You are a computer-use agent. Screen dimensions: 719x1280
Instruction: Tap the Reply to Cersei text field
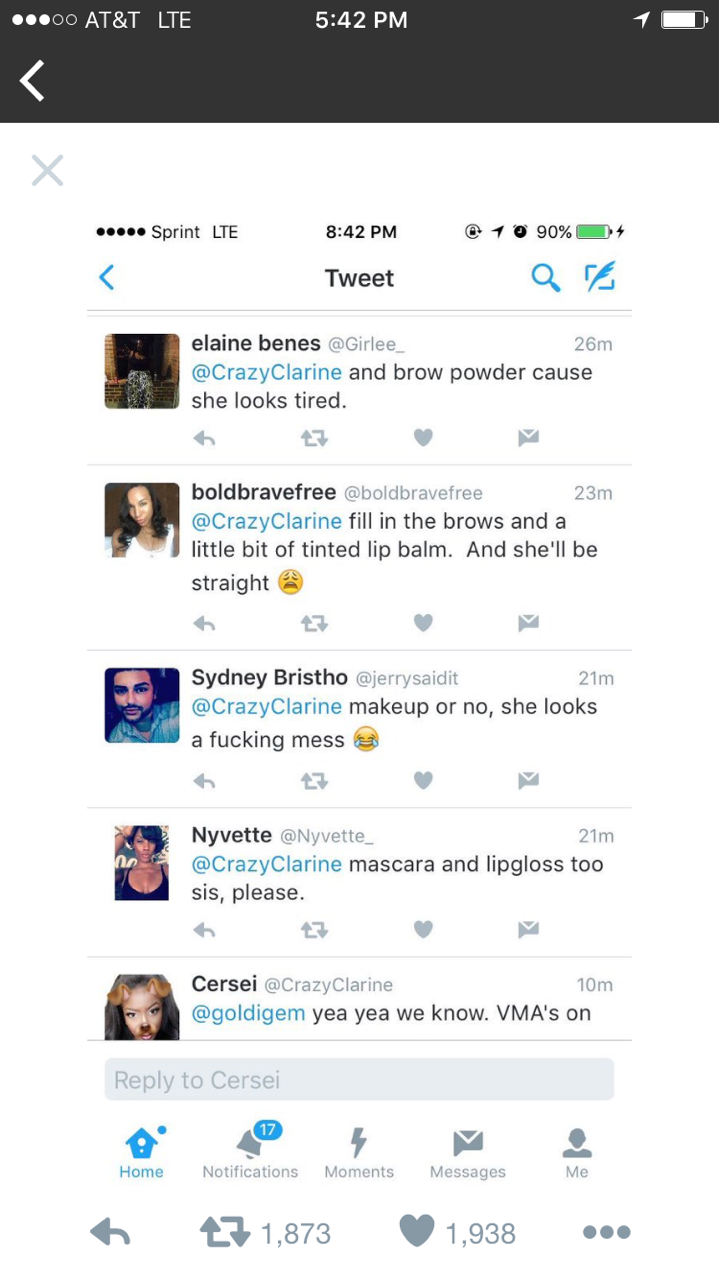point(359,1080)
